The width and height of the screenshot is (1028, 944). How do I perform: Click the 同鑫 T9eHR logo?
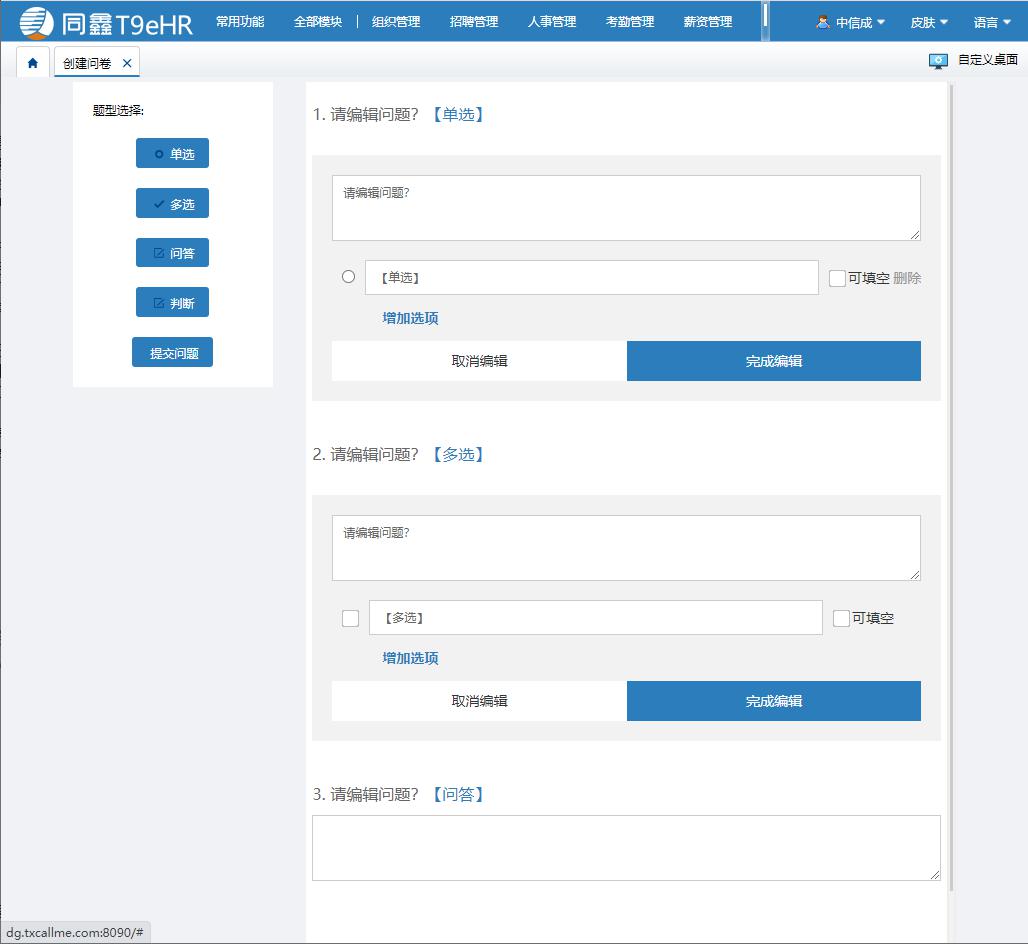click(106, 22)
